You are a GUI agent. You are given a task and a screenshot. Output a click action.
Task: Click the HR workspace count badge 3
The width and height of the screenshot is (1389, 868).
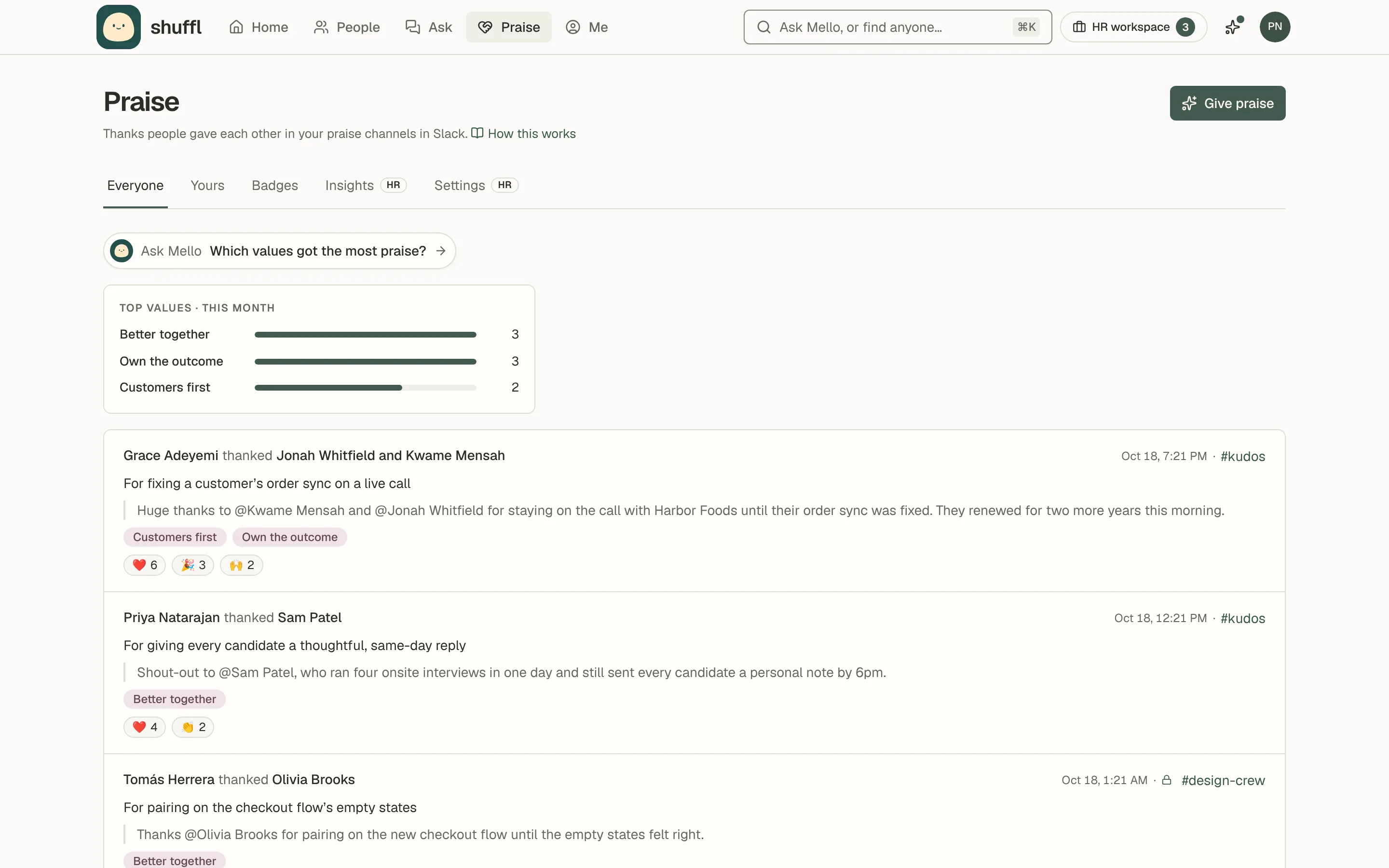pos(1185,27)
